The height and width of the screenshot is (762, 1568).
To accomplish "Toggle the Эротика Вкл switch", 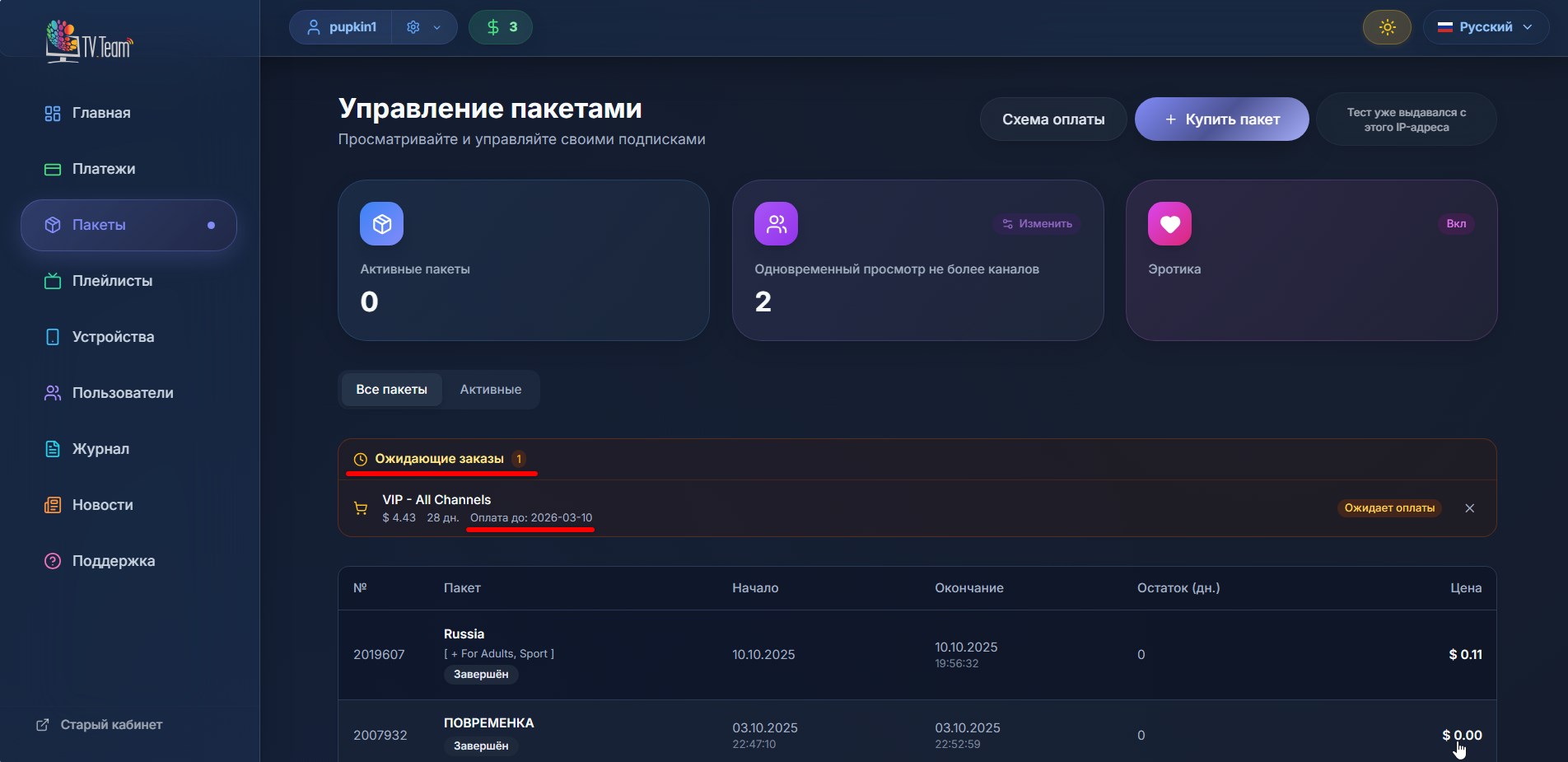I will click(1455, 224).
